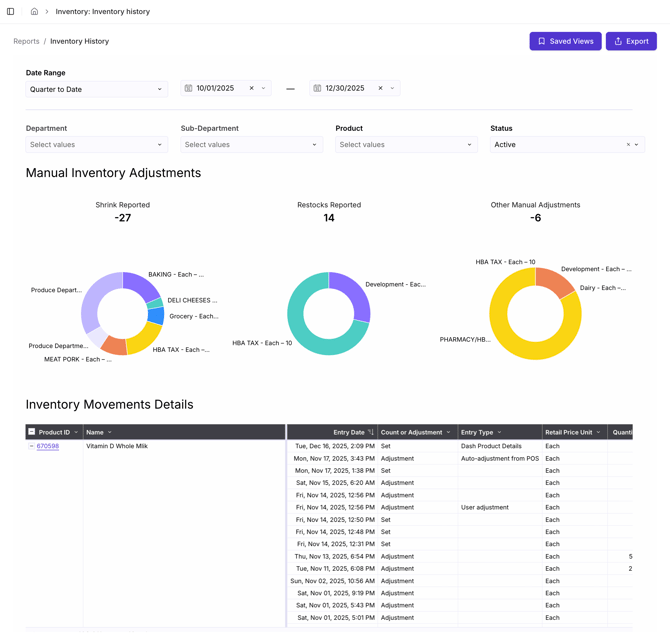Toggle the sidebar panel icon
Image resolution: width=670 pixels, height=638 pixels.
point(11,12)
